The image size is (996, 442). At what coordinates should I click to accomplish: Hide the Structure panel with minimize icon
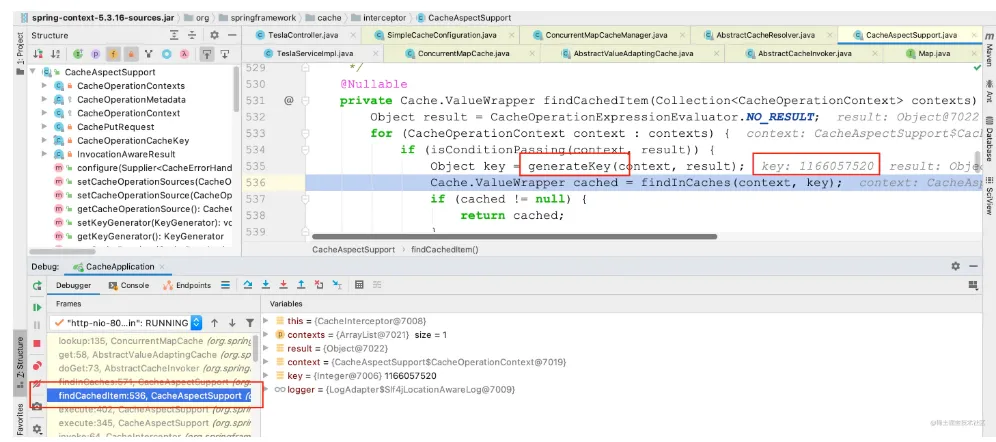[232, 36]
